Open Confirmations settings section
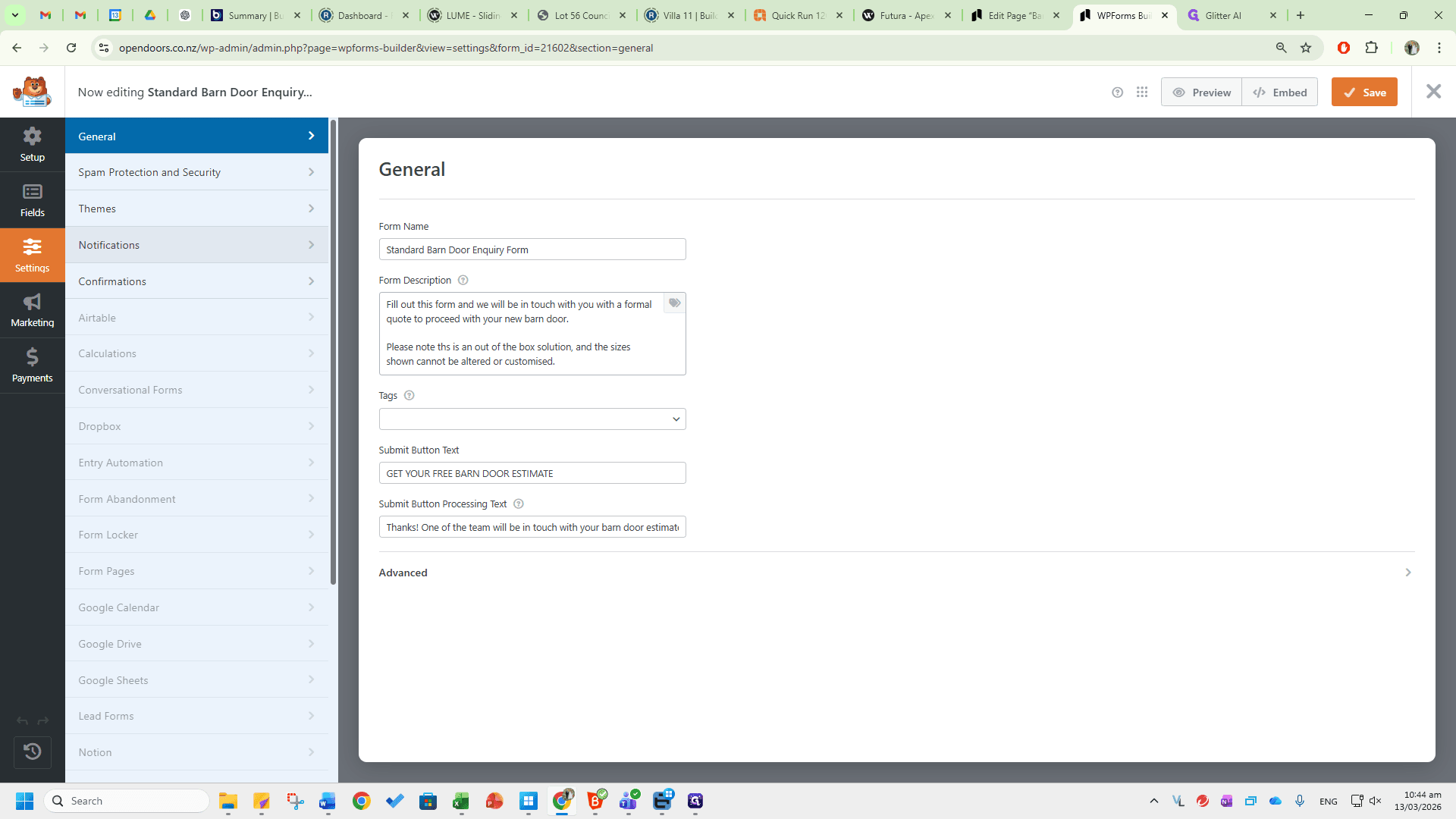Image resolution: width=1456 pixels, height=819 pixels. (196, 281)
